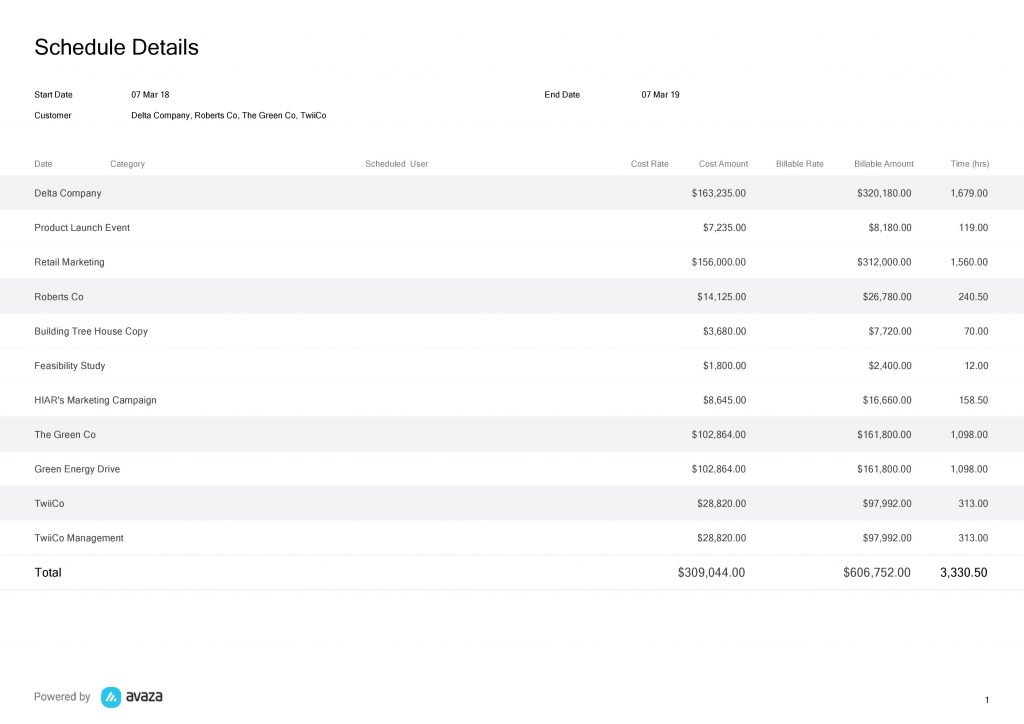Click the Cost Amount column header
This screenshot has height=724, width=1024.
(x=723, y=164)
